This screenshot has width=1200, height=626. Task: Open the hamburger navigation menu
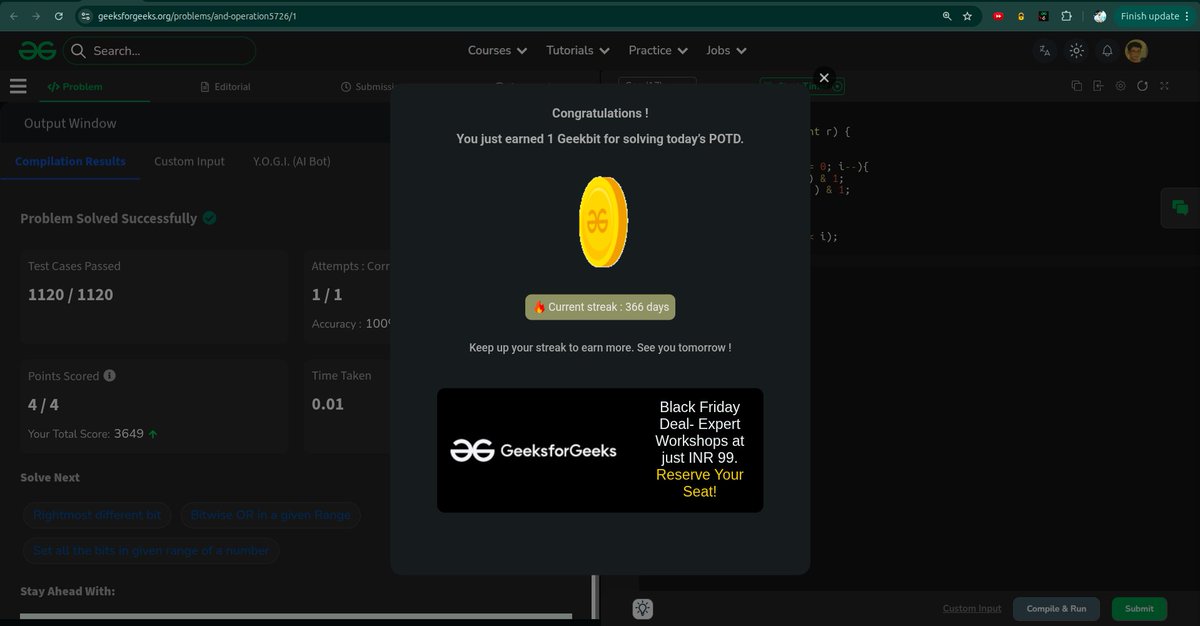click(18, 86)
